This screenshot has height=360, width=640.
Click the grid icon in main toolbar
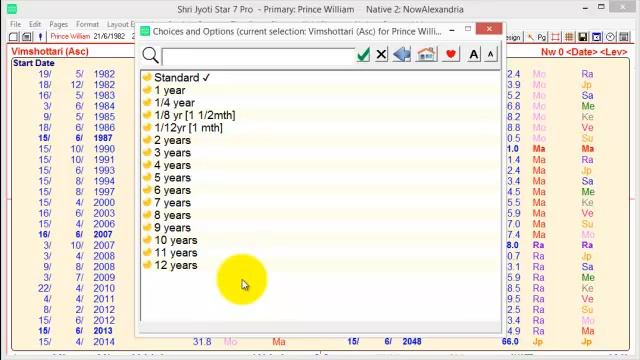point(569,37)
